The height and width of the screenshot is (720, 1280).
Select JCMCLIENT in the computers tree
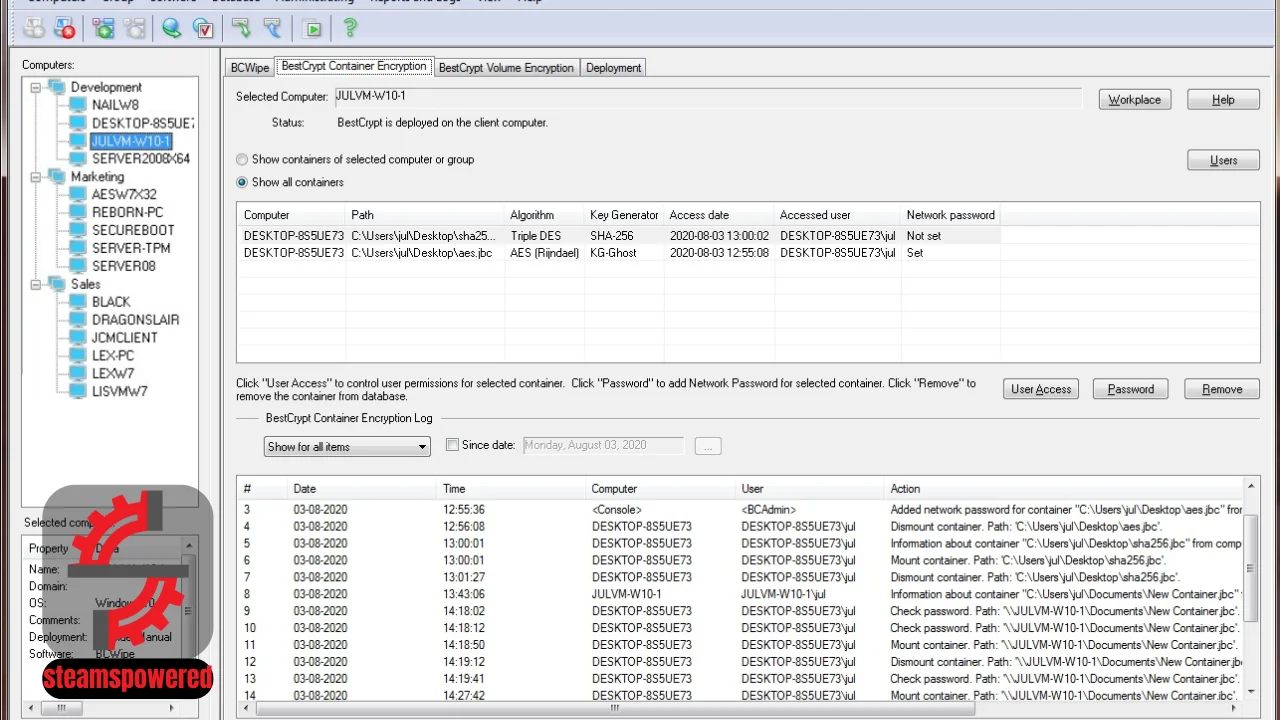pos(125,338)
